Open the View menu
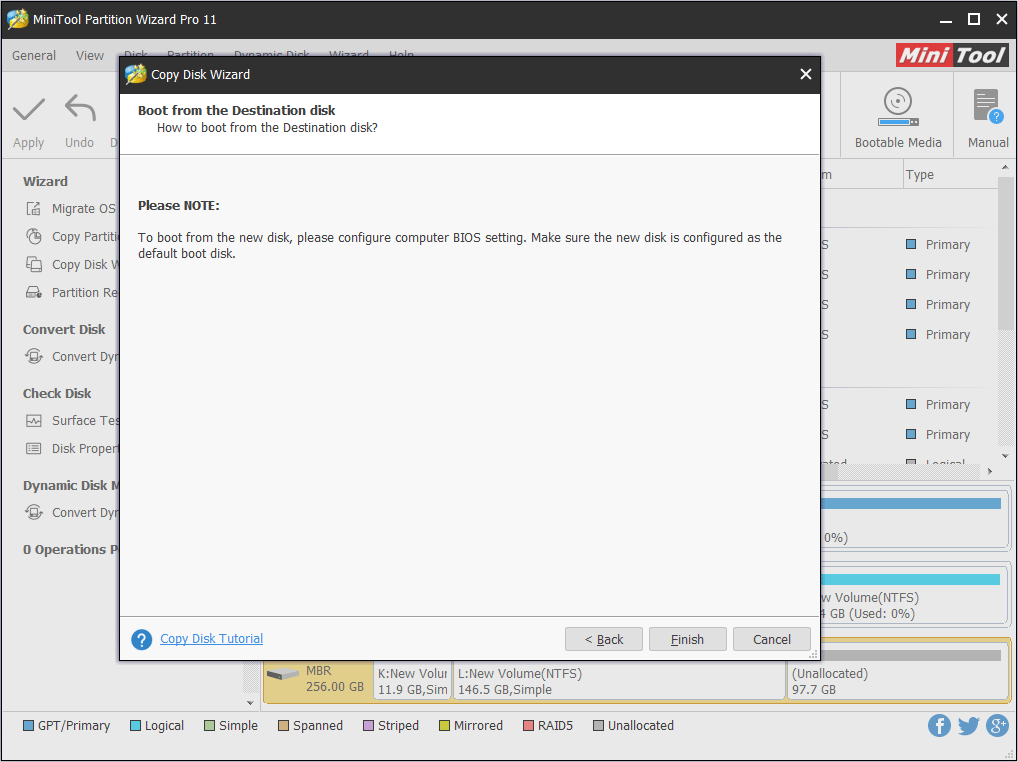The image size is (1018, 762). (90, 56)
